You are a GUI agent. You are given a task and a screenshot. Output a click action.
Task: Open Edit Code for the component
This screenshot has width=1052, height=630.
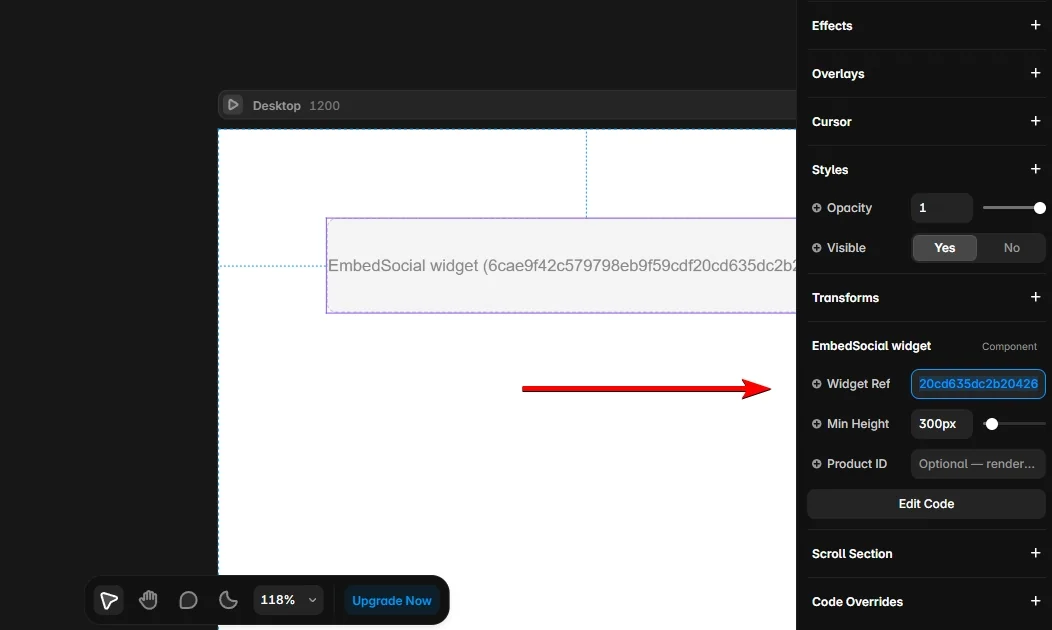tap(926, 504)
